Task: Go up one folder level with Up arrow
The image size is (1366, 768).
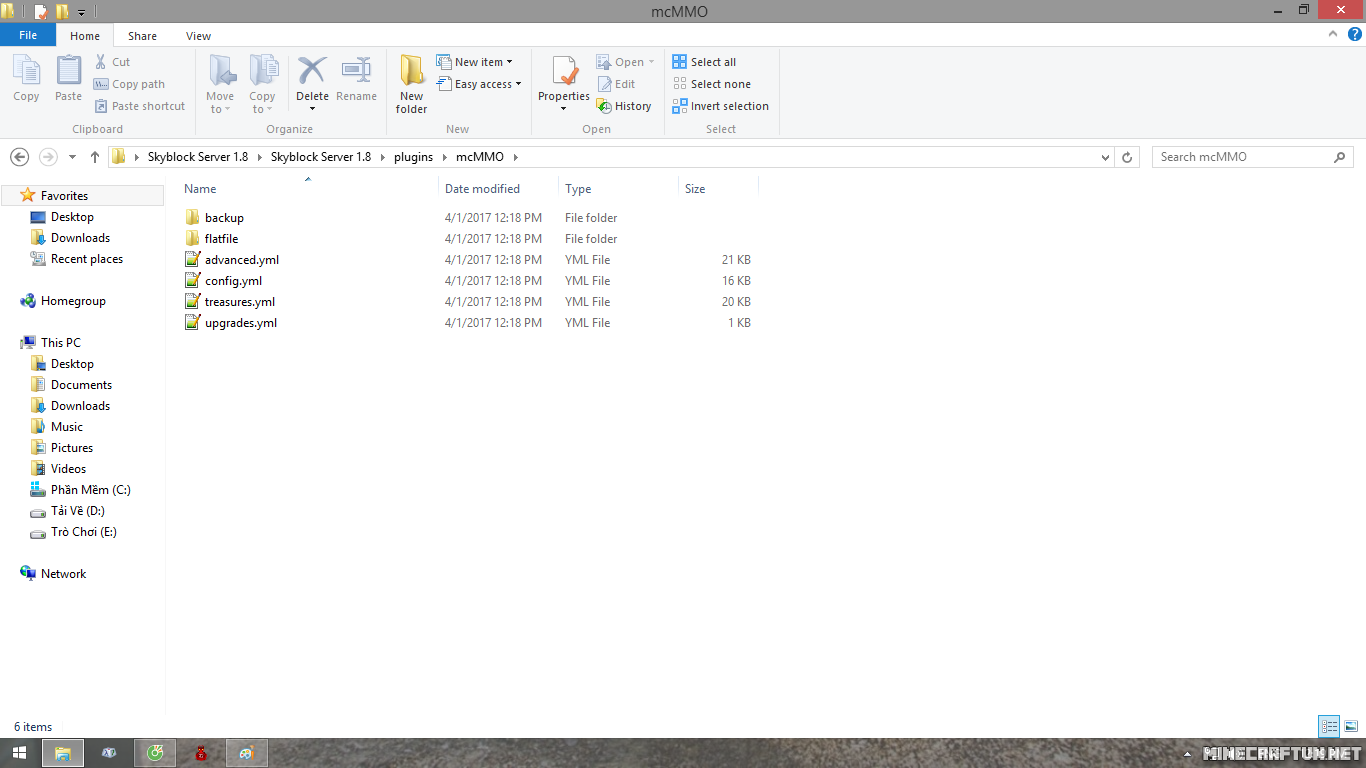Action: coord(95,157)
